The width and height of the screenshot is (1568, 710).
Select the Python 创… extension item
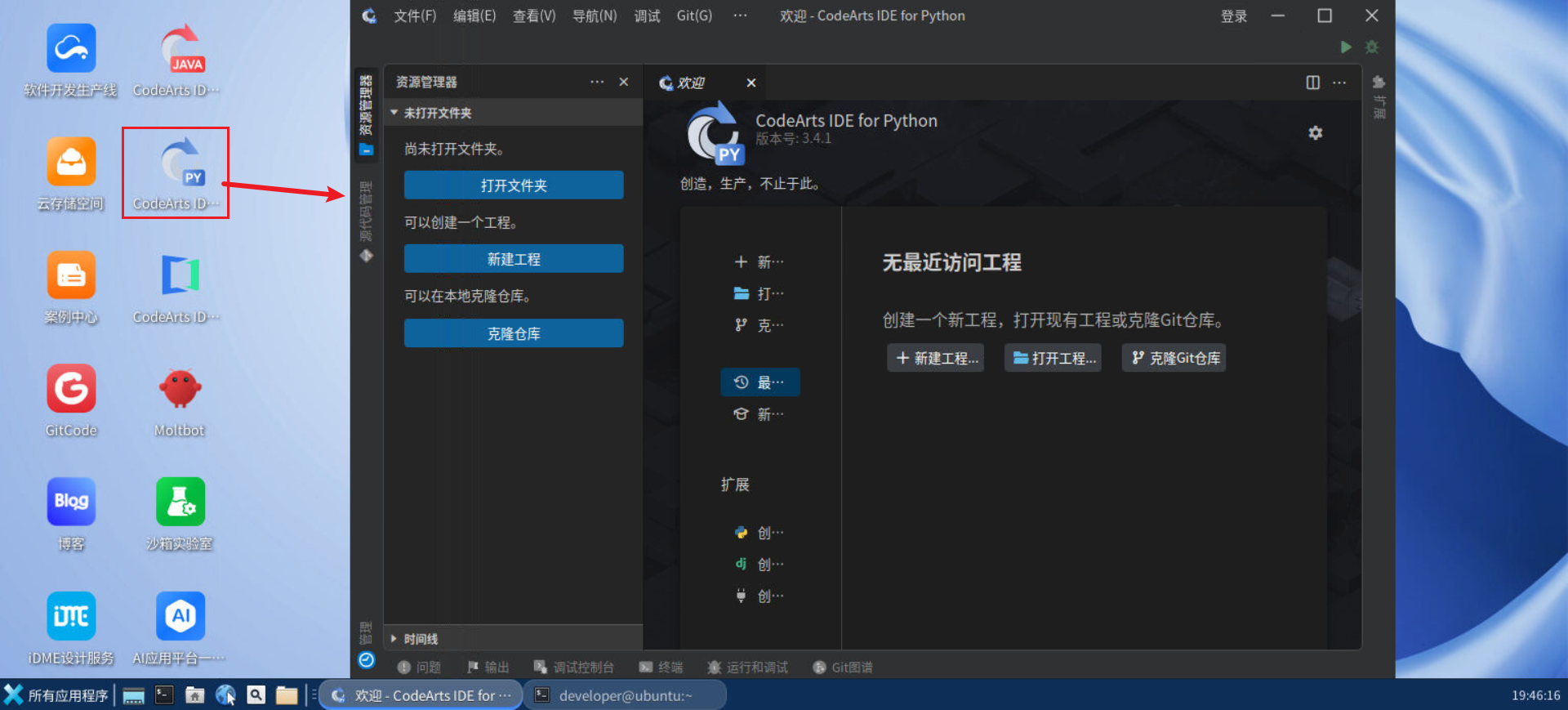[x=759, y=533]
